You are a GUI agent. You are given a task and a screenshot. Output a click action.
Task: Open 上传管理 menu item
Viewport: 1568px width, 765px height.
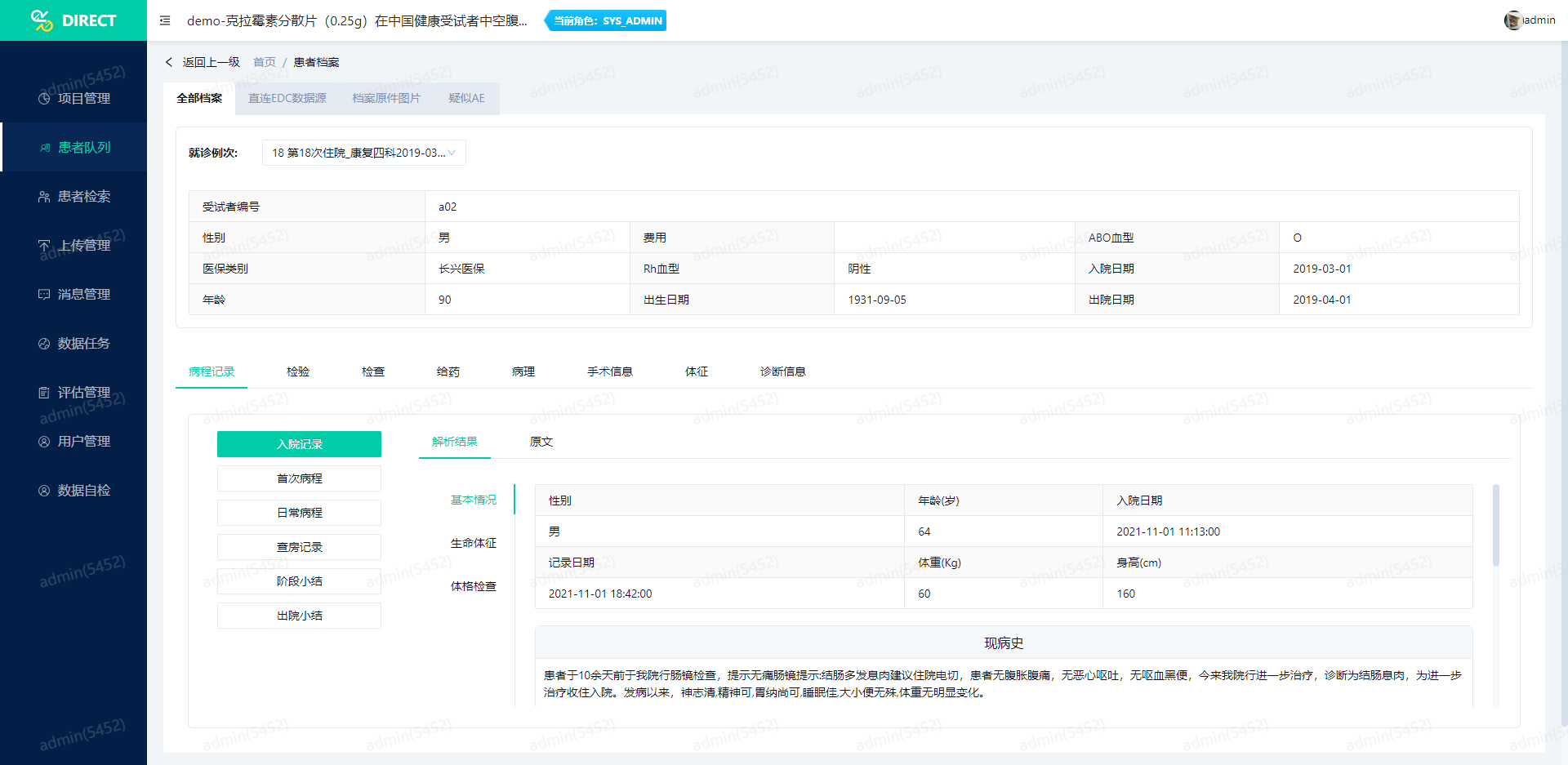pos(73,246)
